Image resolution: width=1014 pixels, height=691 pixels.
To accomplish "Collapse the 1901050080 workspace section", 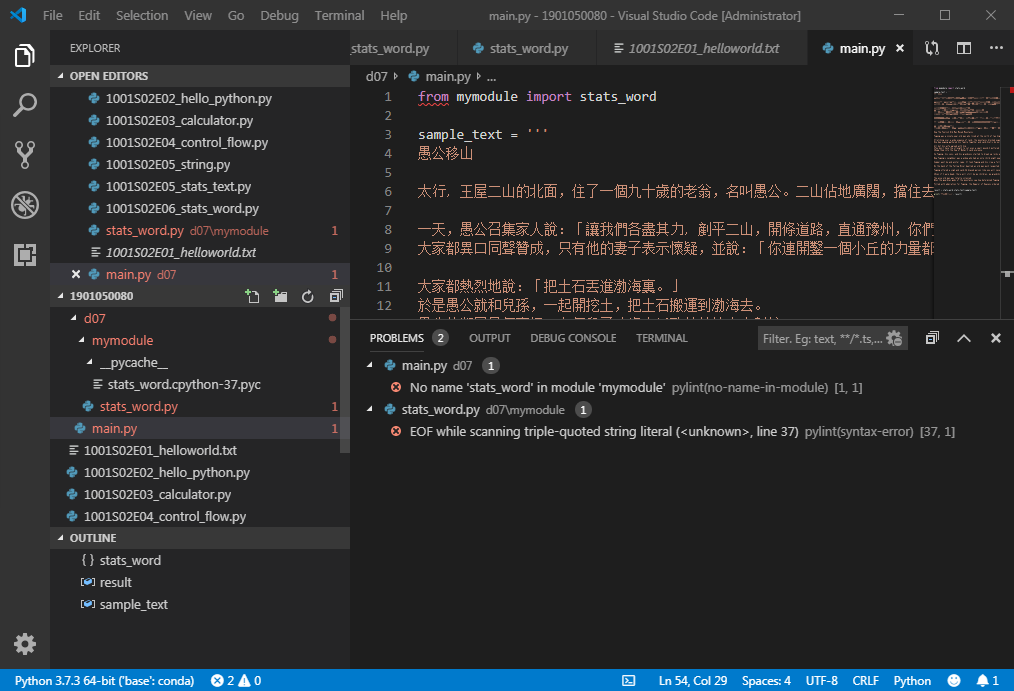I will tap(61, 295).
